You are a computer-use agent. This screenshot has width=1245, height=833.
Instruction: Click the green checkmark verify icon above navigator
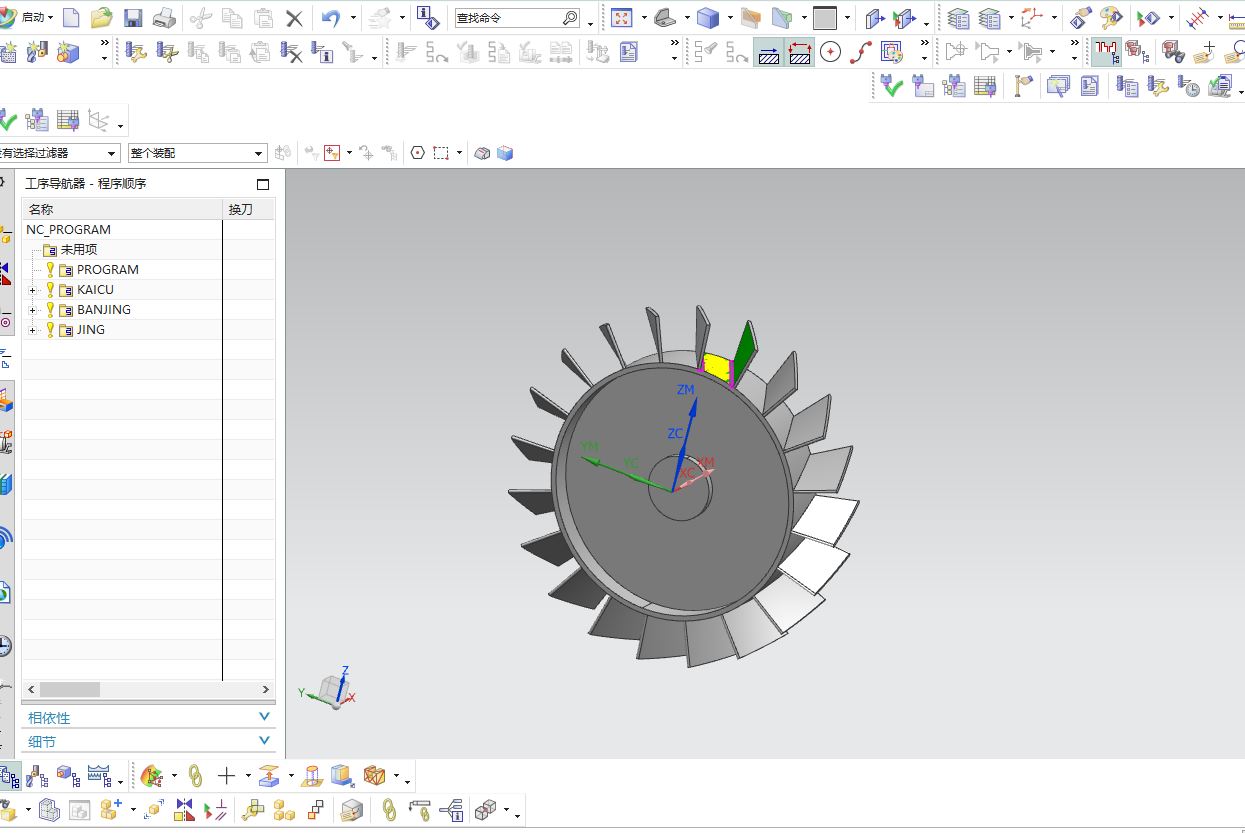[x=7, y=121]
